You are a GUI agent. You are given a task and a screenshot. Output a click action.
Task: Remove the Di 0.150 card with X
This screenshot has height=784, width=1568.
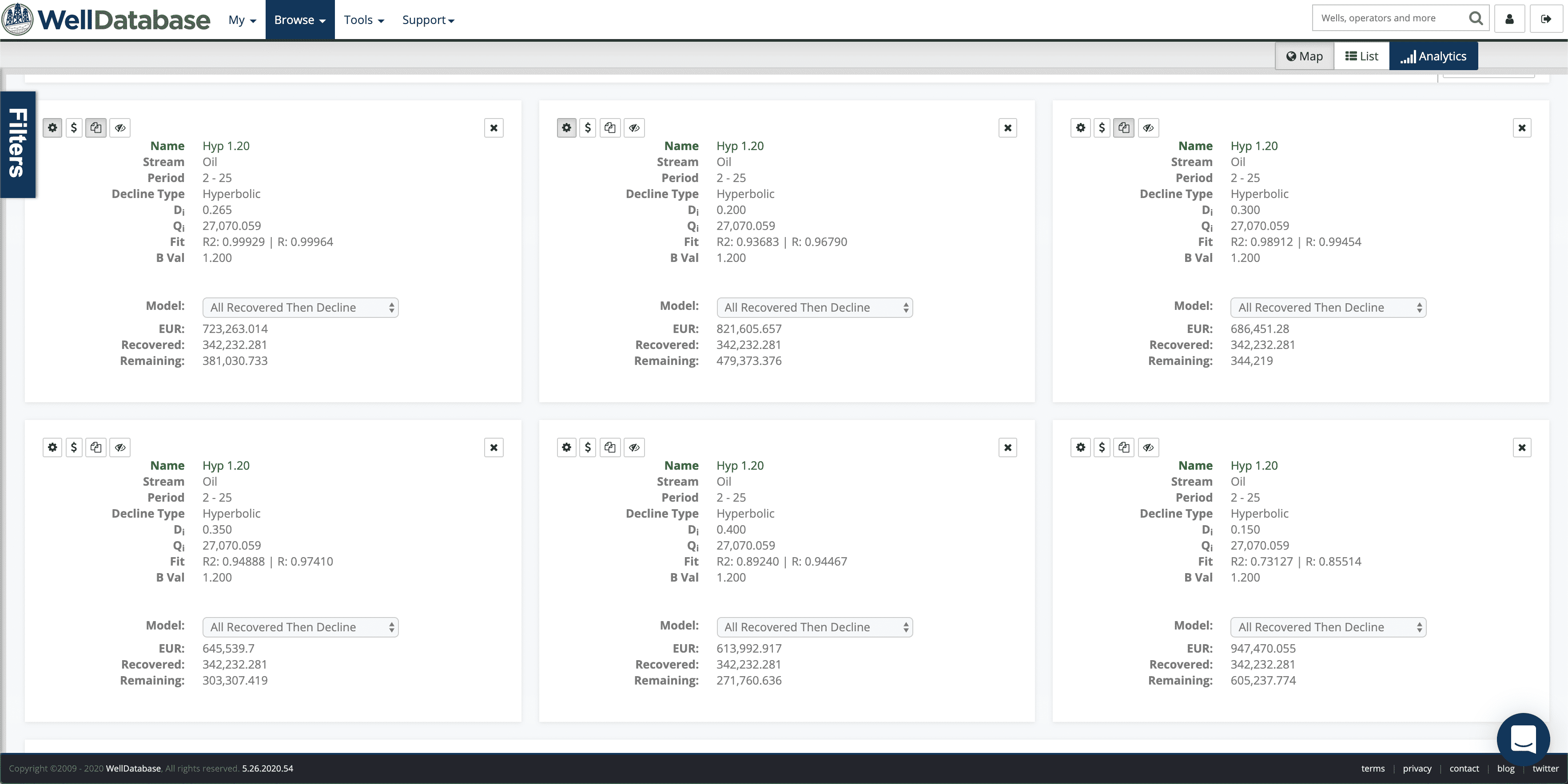(x=1522, y=447)
